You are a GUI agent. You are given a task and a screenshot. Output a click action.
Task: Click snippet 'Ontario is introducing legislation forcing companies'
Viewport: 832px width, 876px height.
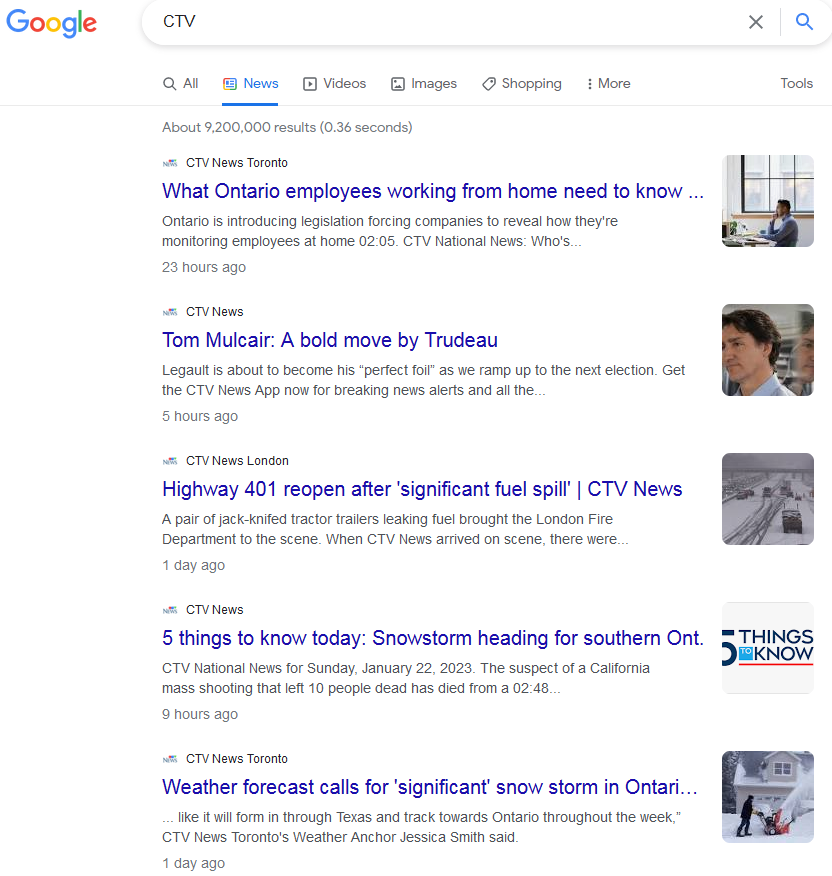390,232
